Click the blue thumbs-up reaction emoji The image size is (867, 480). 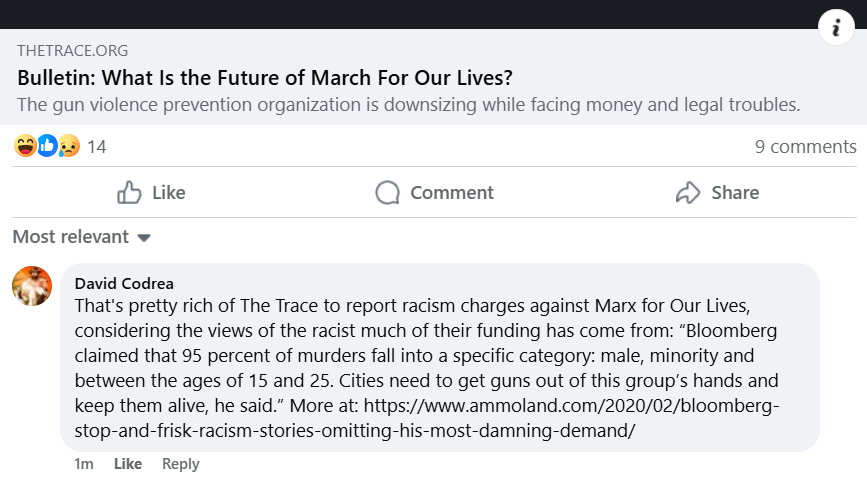click(x=47, y=146)
